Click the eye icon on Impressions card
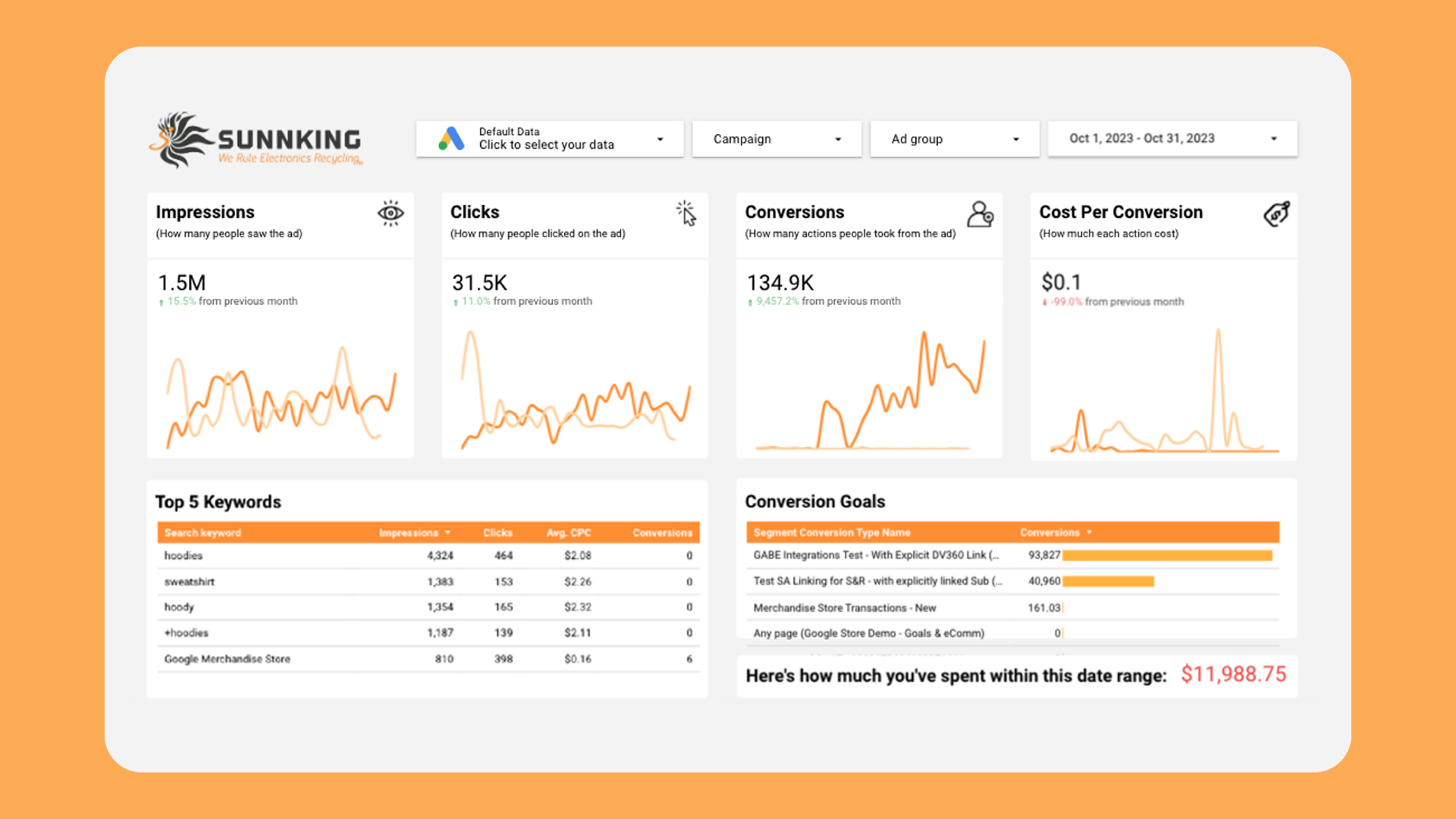This screenshot has height=819, width=1456. (x=391, y=214)
